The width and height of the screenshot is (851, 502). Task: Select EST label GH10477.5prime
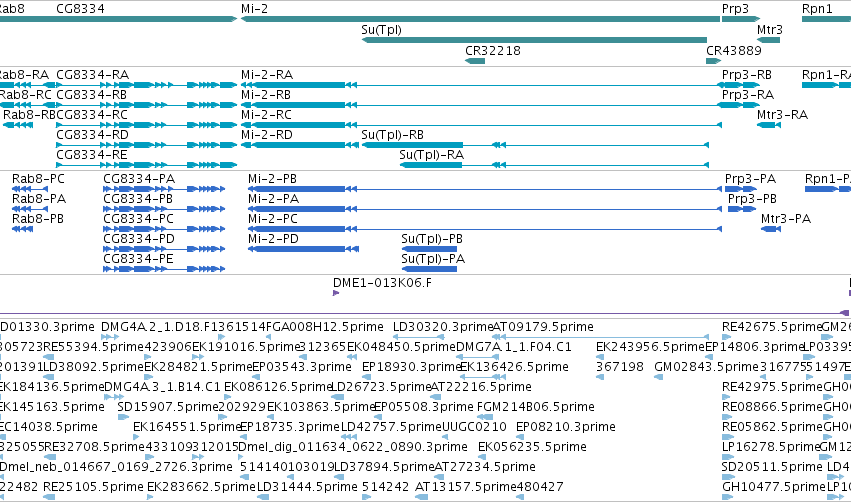tap(773, 487)
